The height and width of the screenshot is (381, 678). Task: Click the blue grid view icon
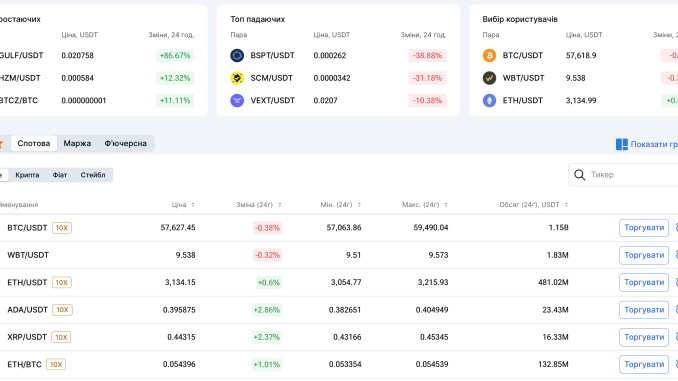621,144
